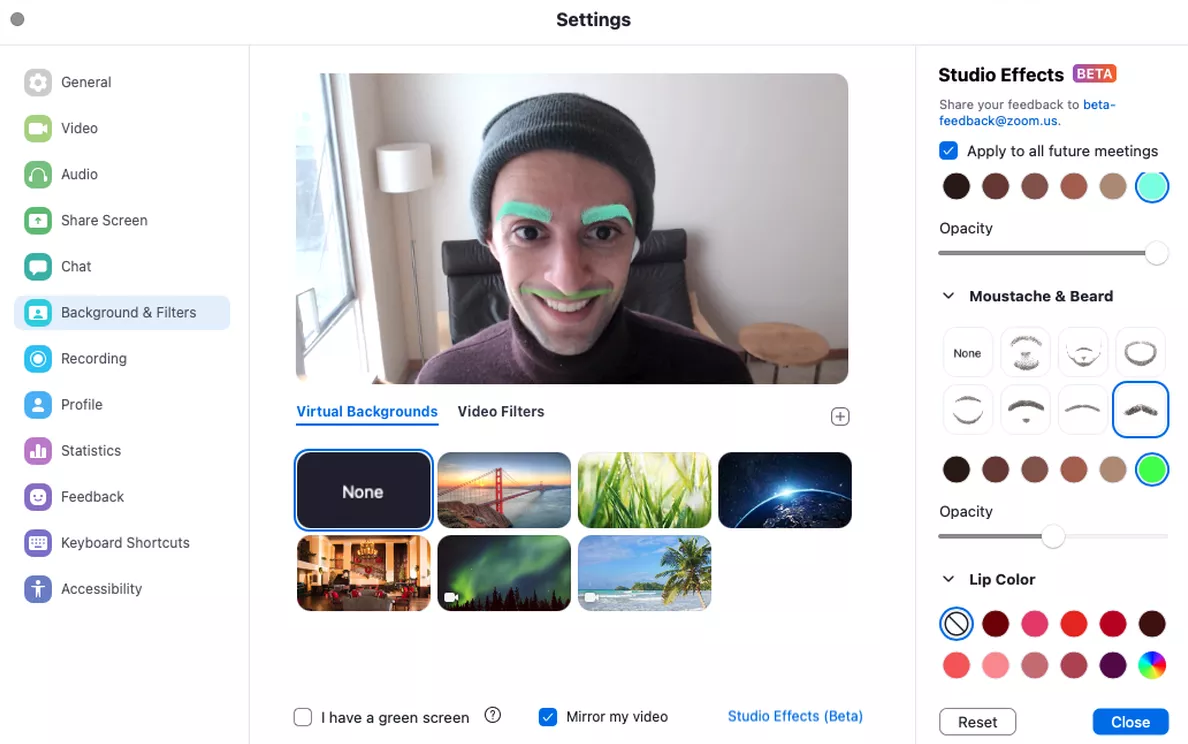Uncheck Apply to all future meetings

[948, 150]
